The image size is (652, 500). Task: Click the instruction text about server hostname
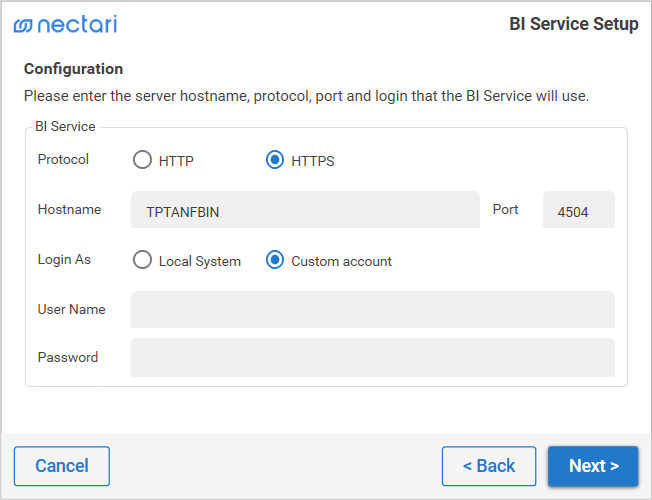306,96
